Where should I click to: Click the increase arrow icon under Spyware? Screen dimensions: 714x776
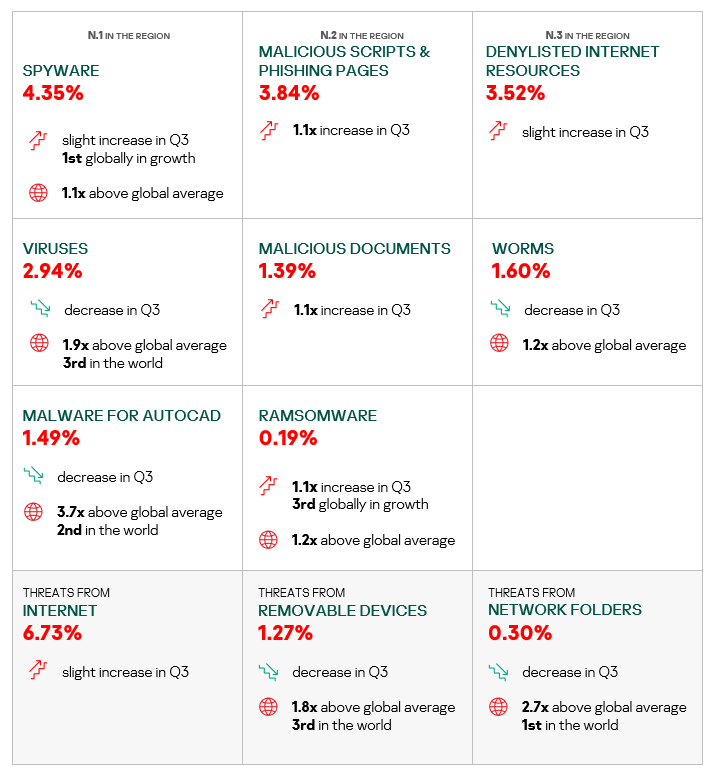(x=38, y=141)
